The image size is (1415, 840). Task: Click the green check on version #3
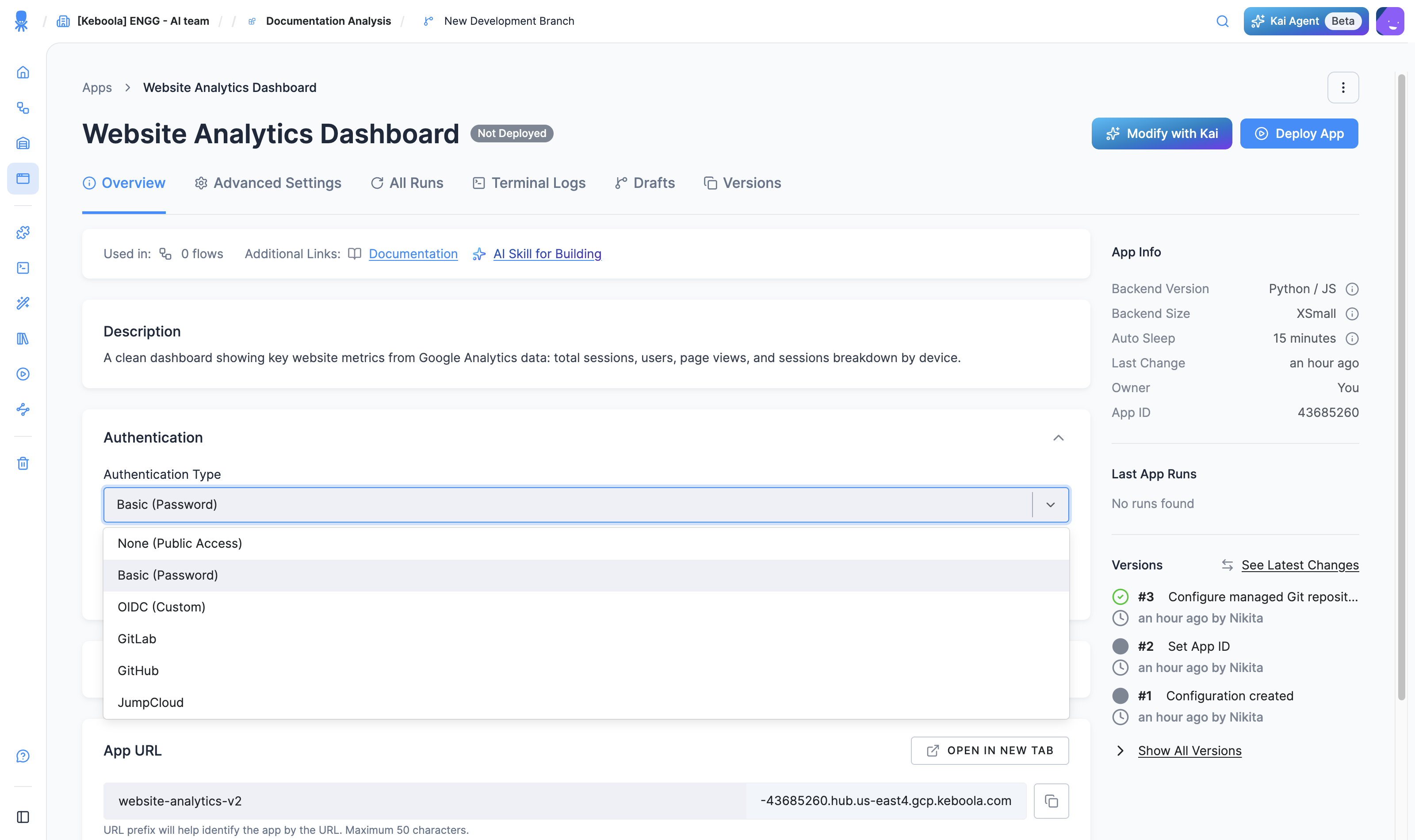point(1120,596)
